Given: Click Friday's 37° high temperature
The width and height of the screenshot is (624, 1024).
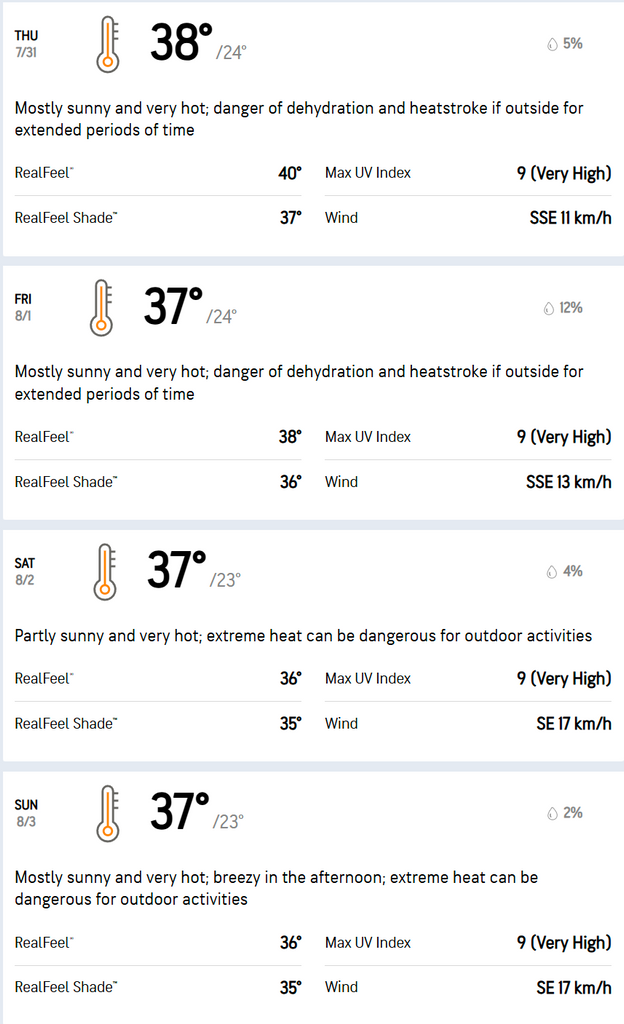Looking at the screenshot, I should [173, 306].
